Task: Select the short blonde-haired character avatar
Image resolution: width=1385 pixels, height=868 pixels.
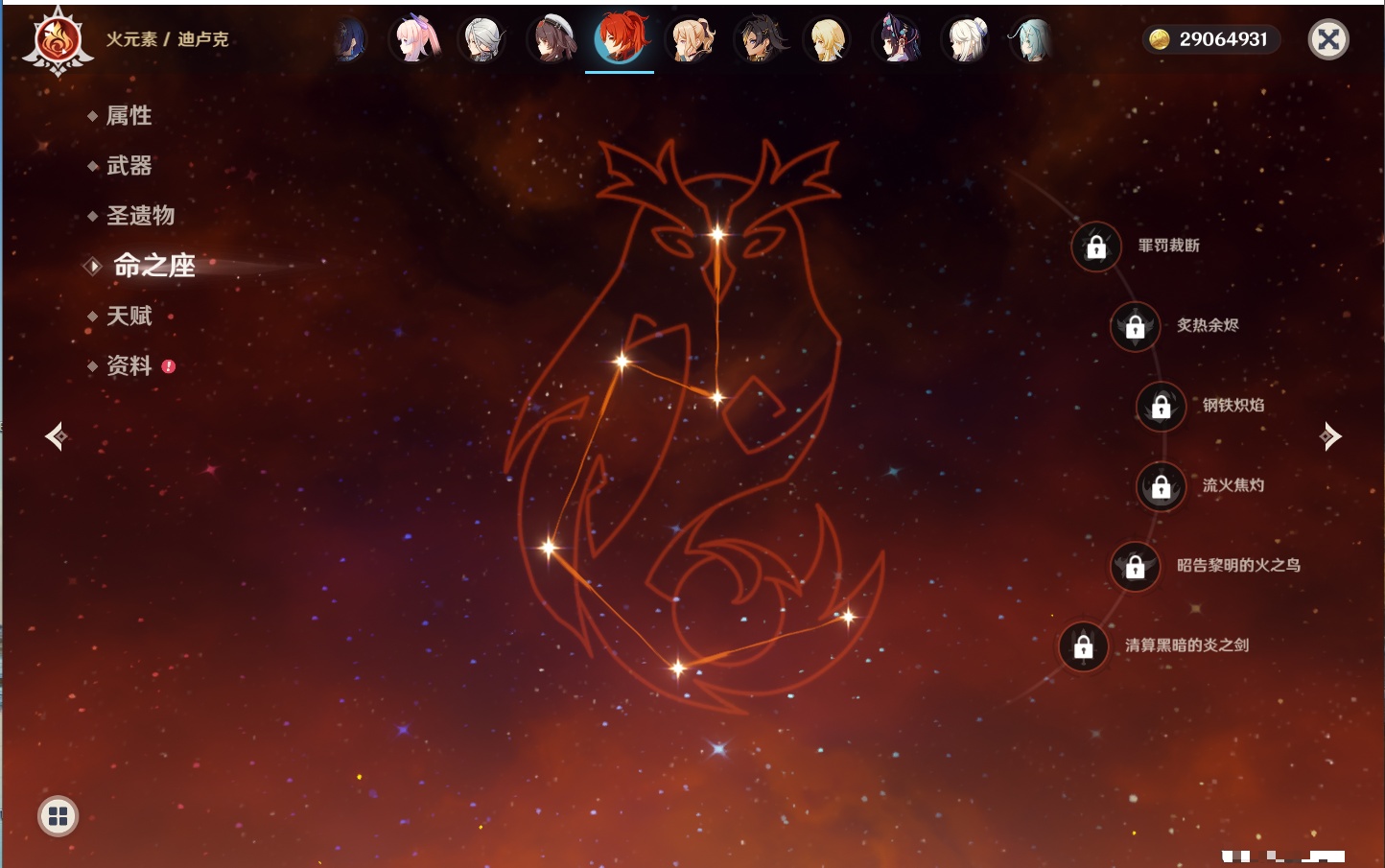Action: (828, 39)
